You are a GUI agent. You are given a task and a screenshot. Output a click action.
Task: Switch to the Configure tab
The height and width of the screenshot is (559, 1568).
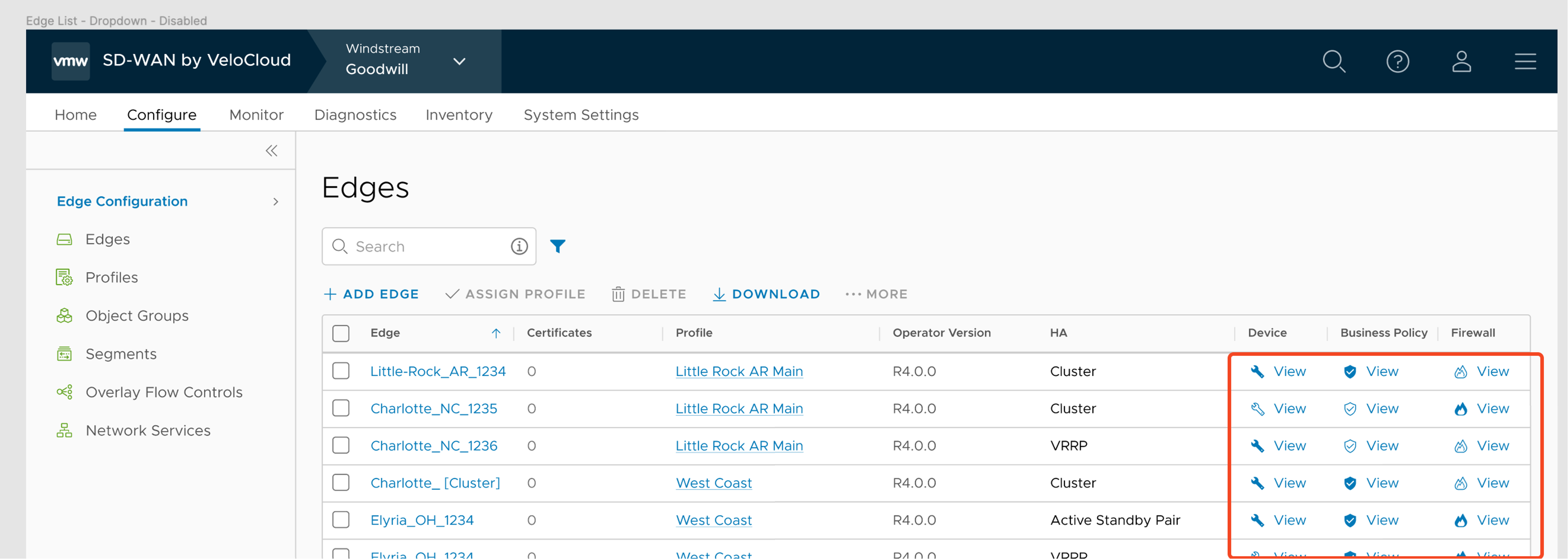pos(162,115)
